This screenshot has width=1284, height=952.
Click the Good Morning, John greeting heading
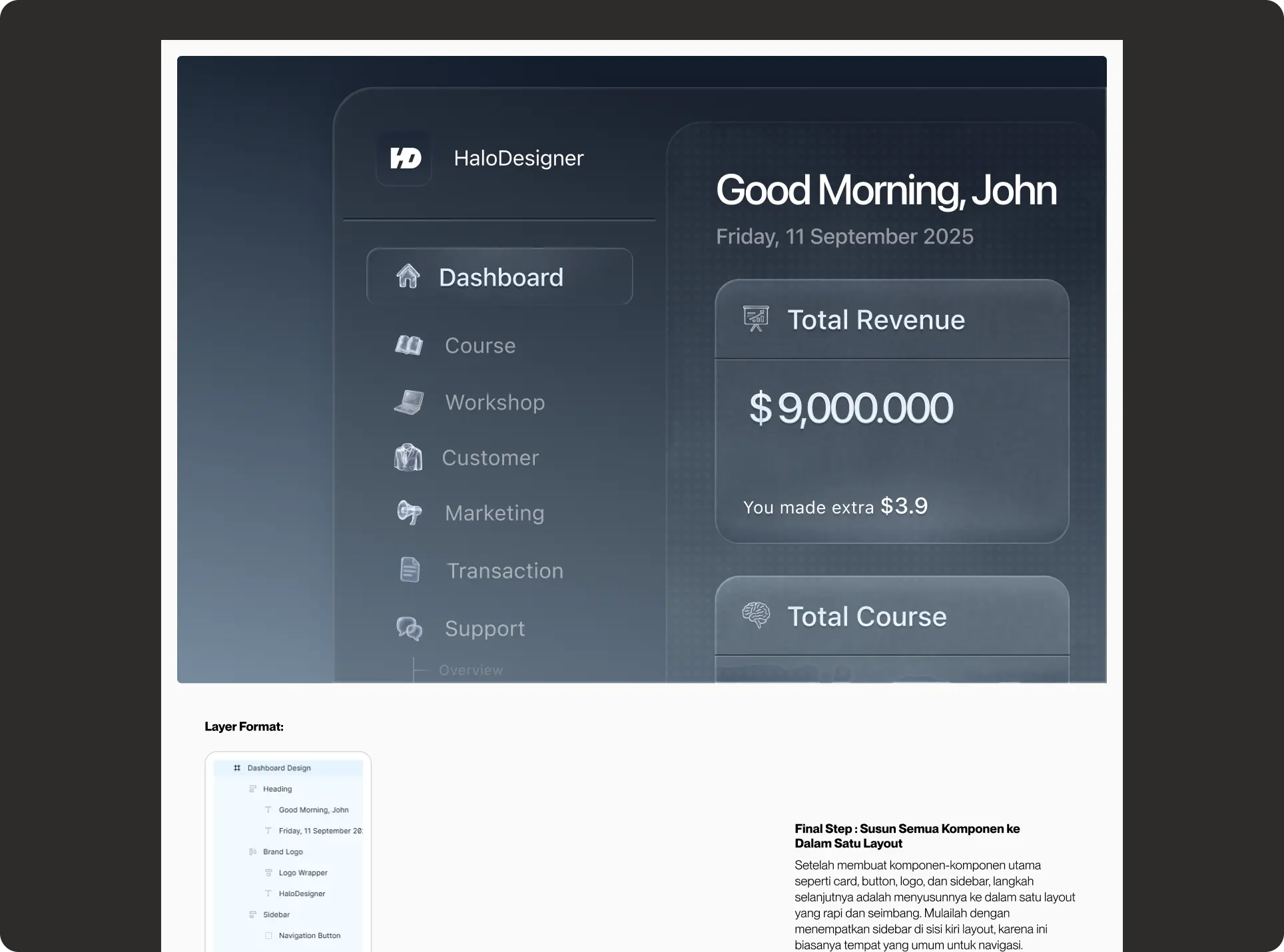pos(886,190)
